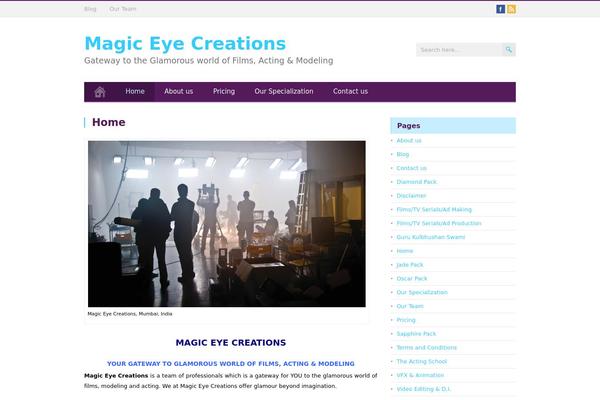This screenshot has width=600, height=400.
Task: Click the YOUR GATEWAY TO GLAMOROUS WORLD subheading
Action: click(x=231, y=364)
